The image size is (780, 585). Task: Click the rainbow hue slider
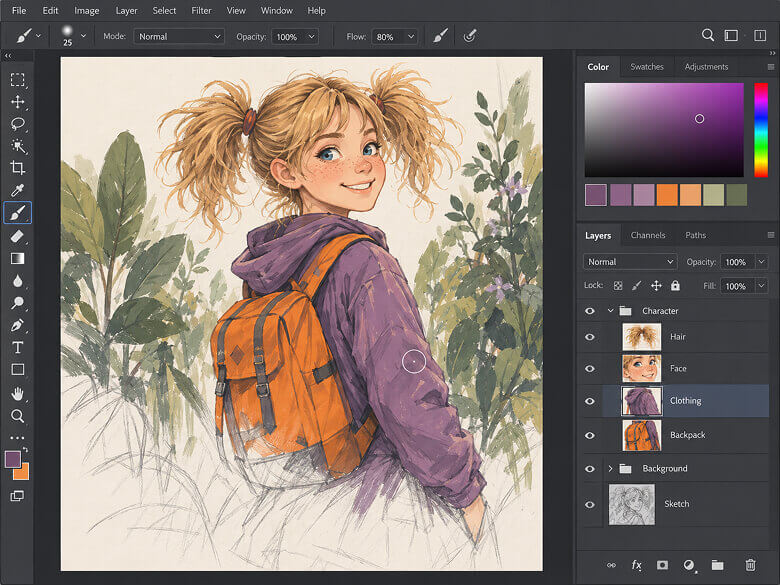point(761,130)
